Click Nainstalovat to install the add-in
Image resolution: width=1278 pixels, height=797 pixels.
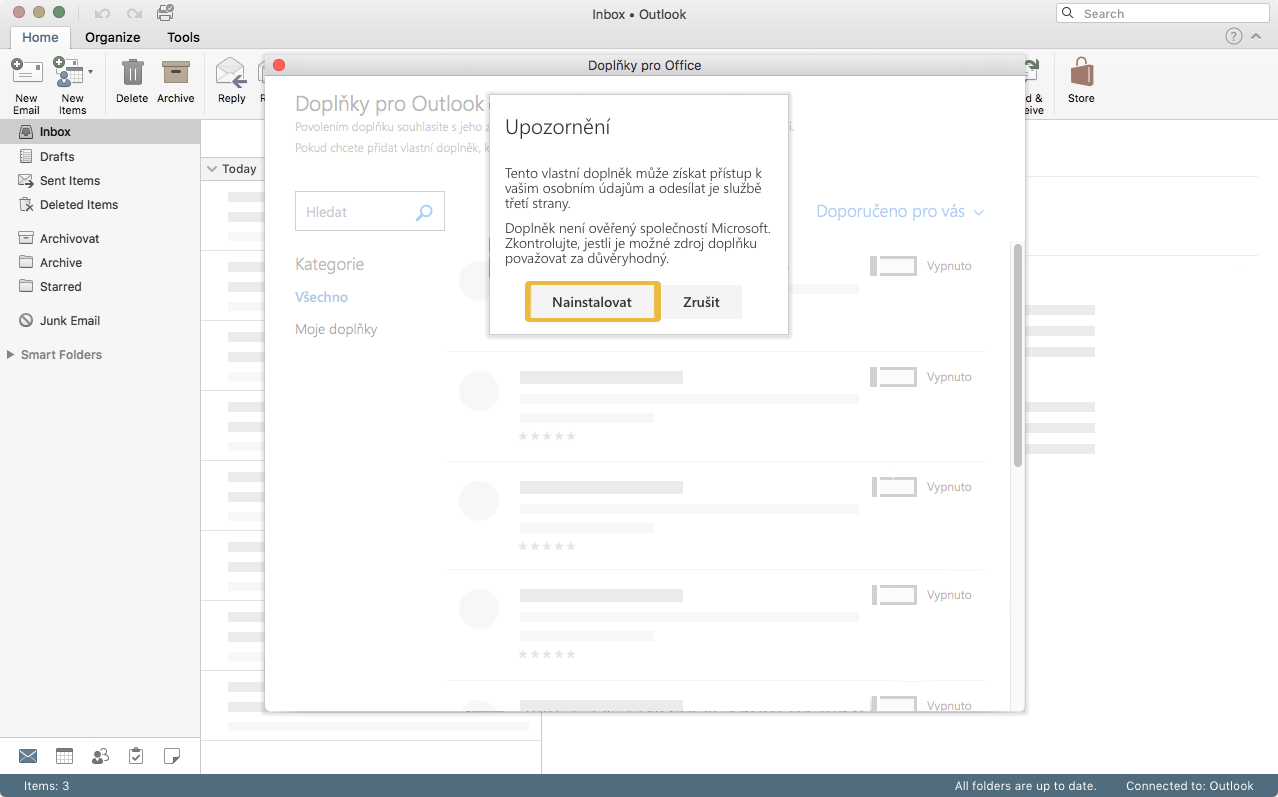pos(592,302)
